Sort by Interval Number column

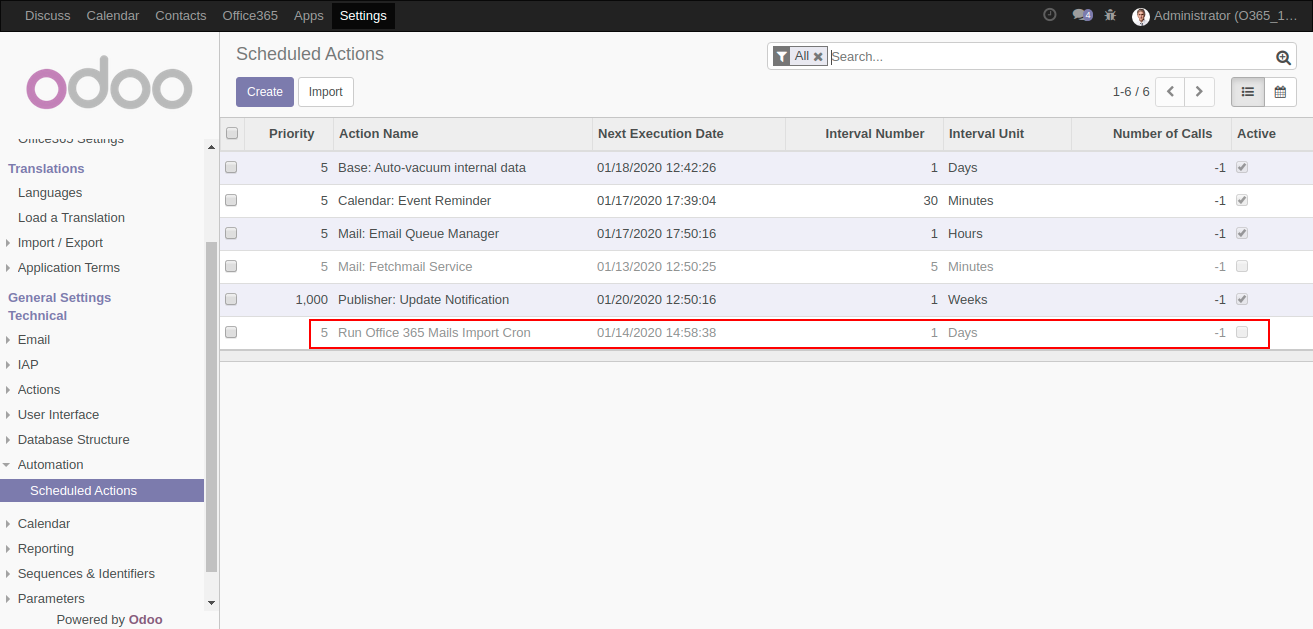[x=864, y=133]
